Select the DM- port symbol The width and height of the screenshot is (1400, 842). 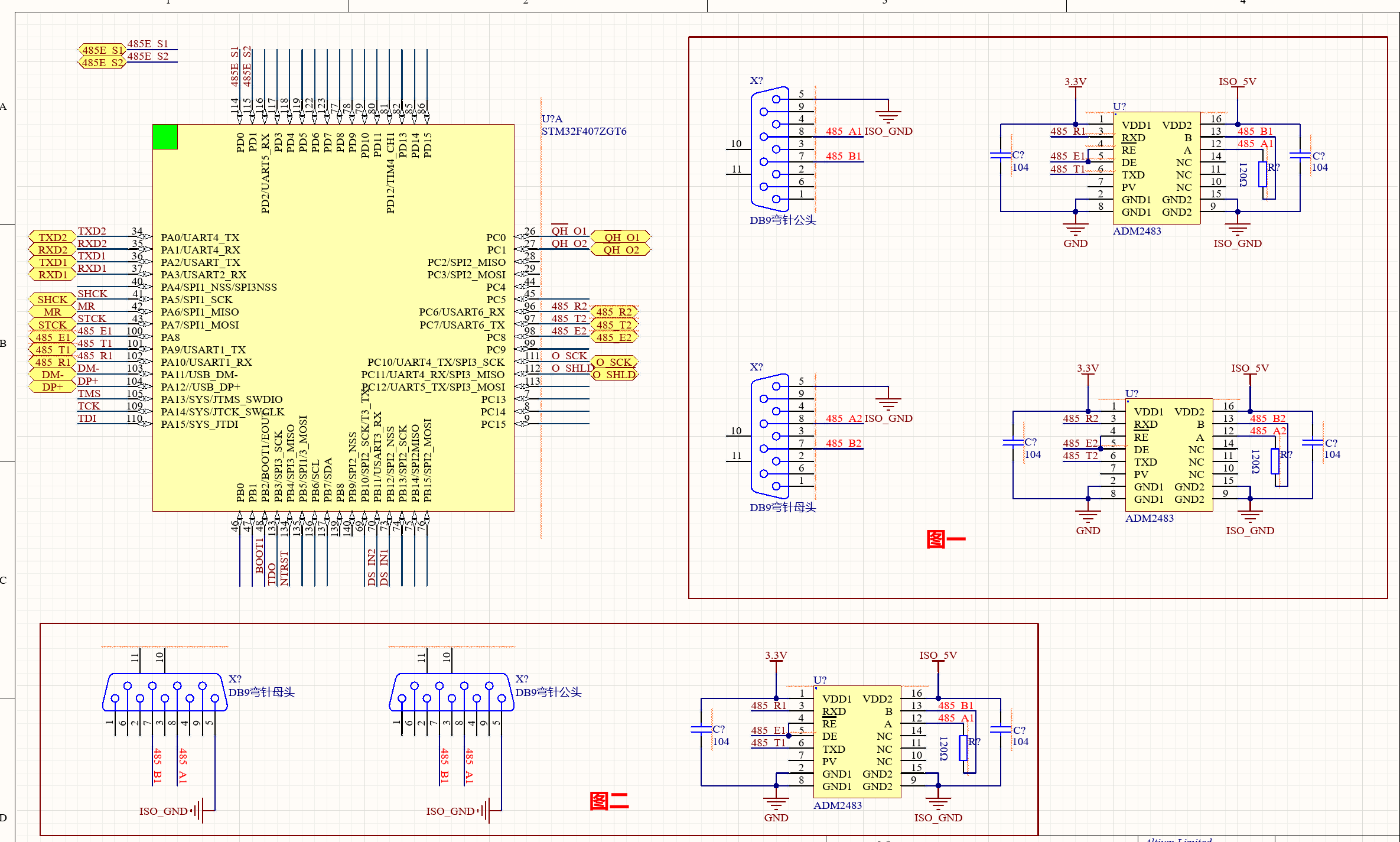point(52,375)
